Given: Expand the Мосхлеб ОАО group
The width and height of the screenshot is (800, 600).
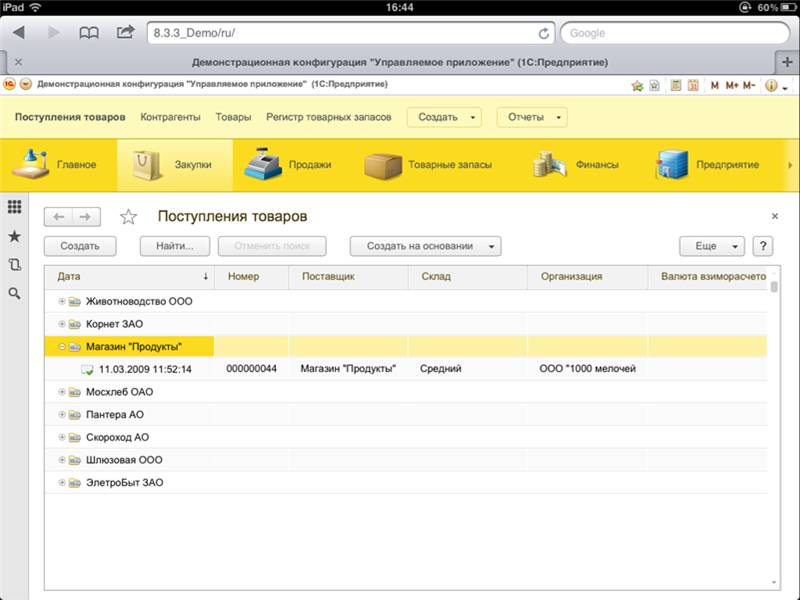Looking at the screenshot, I should point(62,392).
